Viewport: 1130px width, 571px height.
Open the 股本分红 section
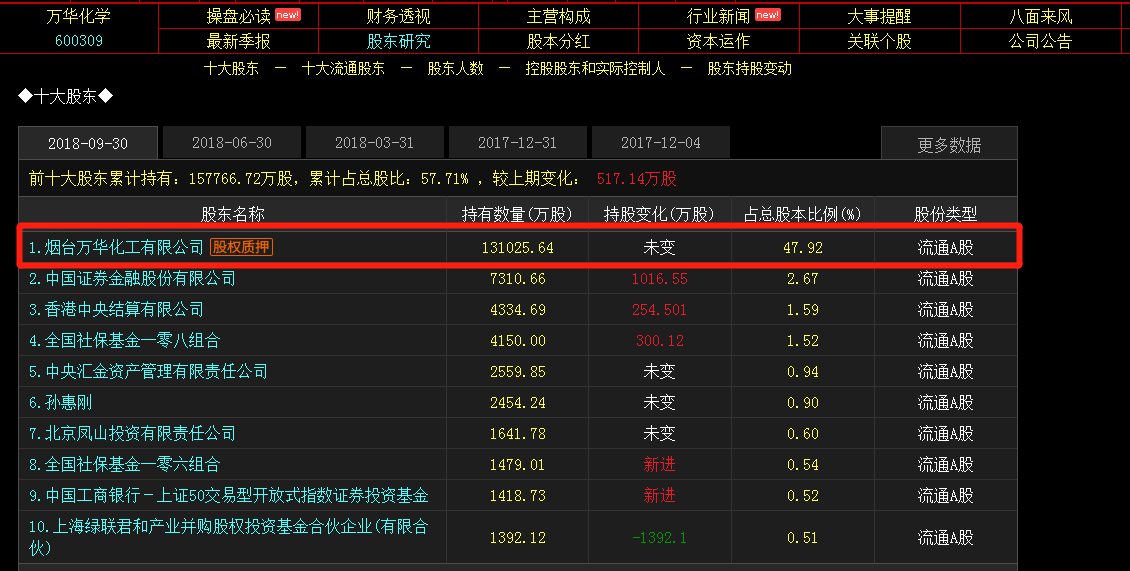[x=559, y=41]
